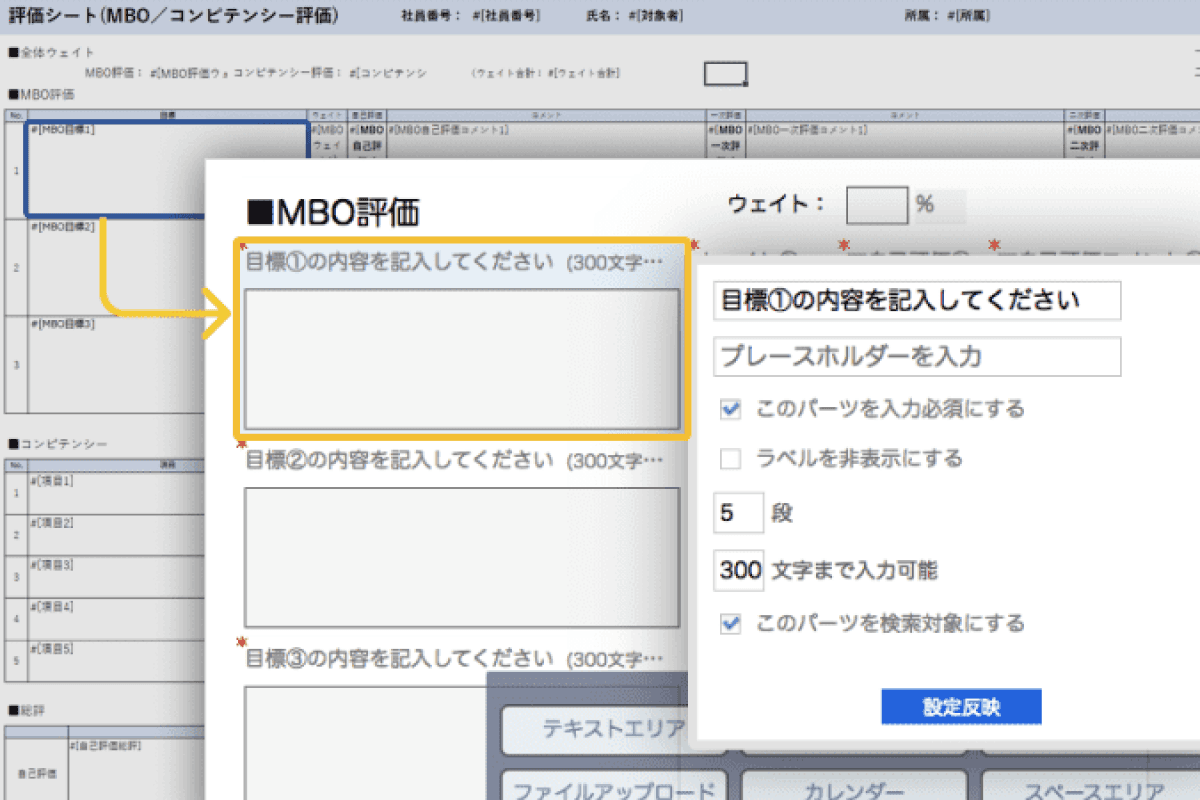Select the #[MBO目標2] cell in the sheet
The image size is (1200, 800).
coord(115,265)
